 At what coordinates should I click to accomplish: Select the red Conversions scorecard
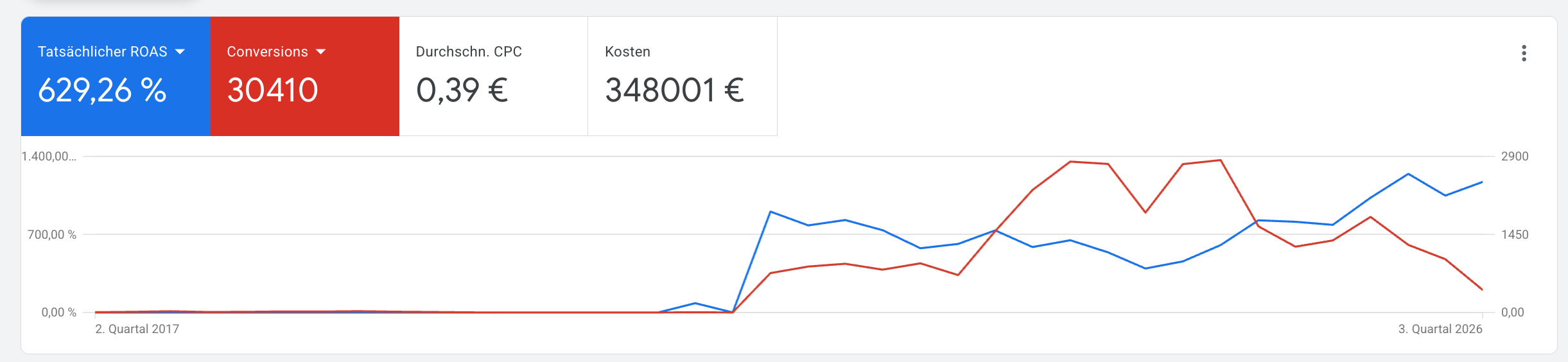point(305,76)
